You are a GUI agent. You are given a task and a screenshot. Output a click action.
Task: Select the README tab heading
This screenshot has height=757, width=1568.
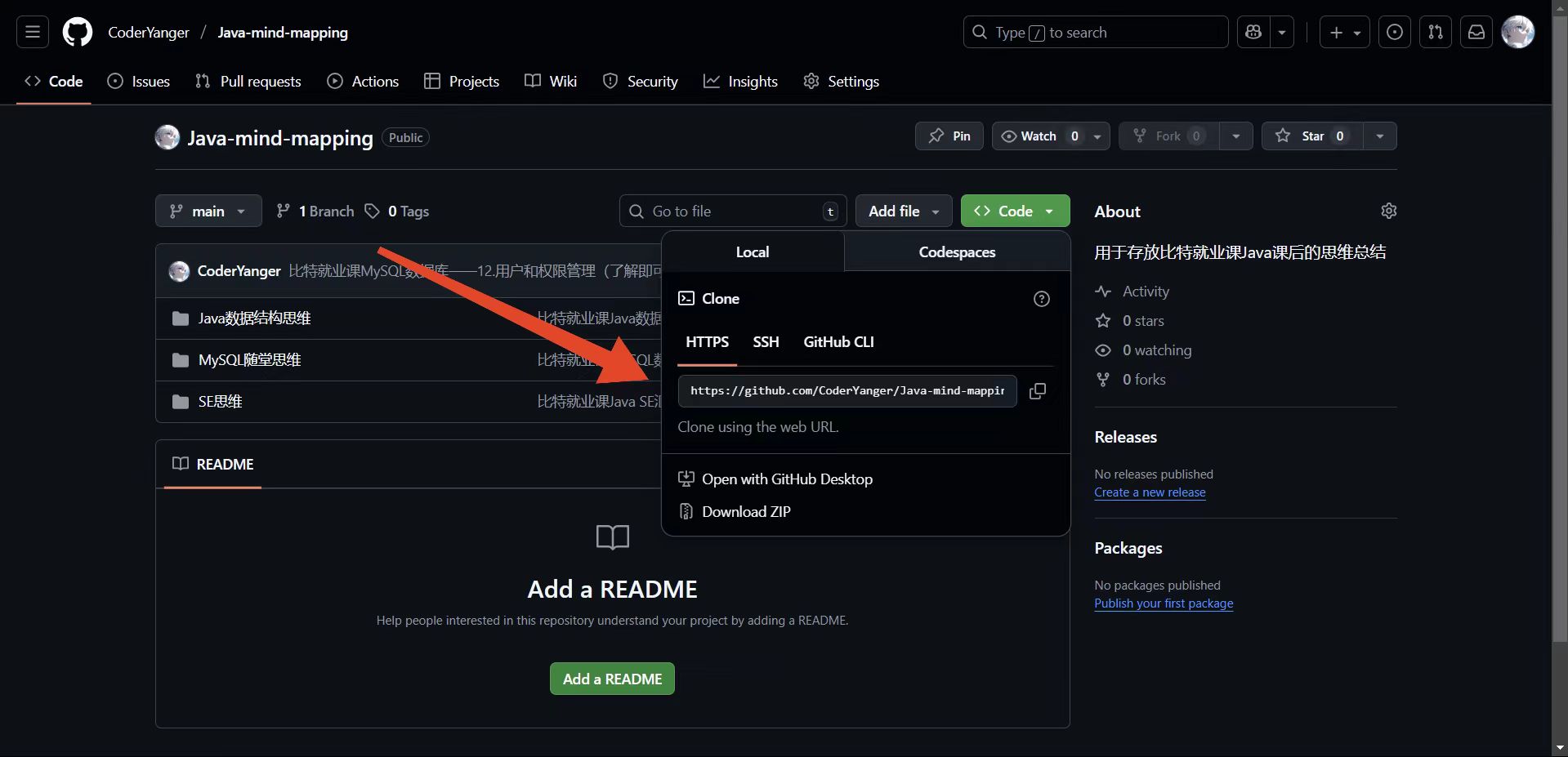coord(213,464)
